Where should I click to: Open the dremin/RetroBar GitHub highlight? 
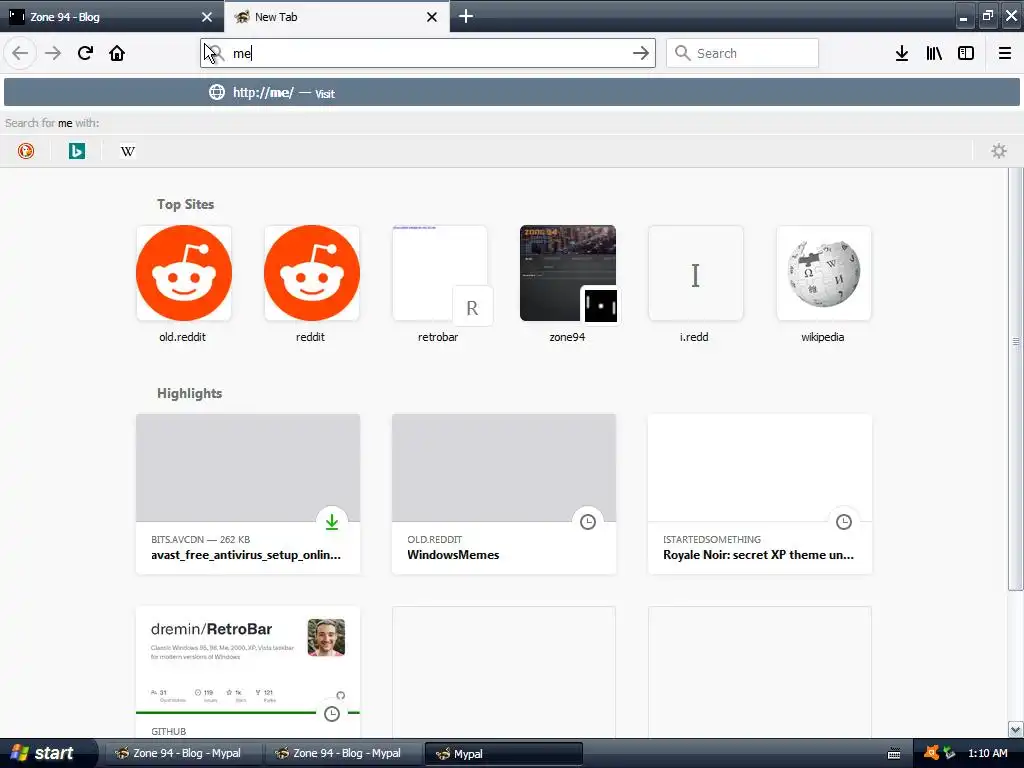[x=248, y=672]
